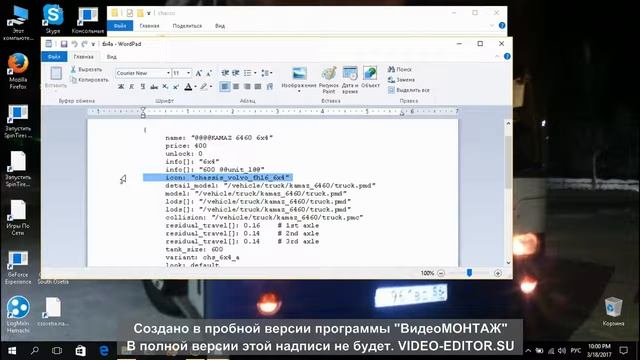Click the WordPad vertical scrollbar thumb
This screenshot has height=360, width=640.
click(508, 161)
